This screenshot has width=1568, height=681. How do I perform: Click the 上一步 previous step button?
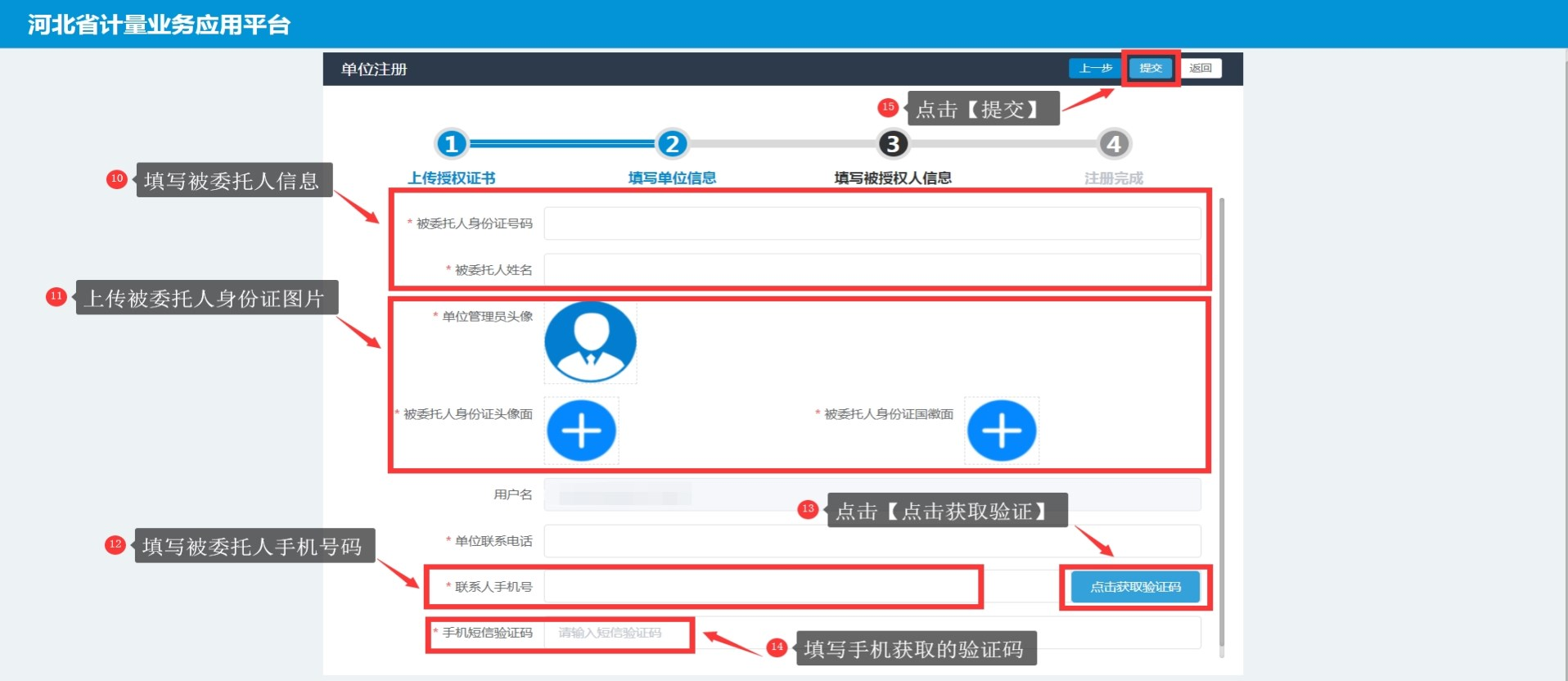coord(1095,68)
